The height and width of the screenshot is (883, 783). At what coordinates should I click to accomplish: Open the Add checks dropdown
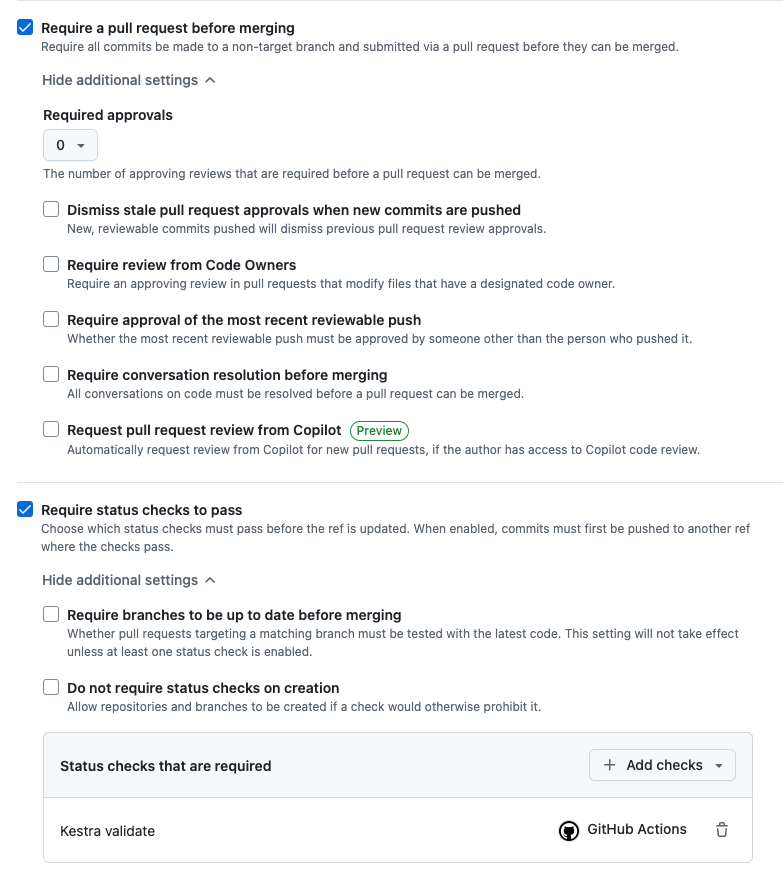(663, 765)
